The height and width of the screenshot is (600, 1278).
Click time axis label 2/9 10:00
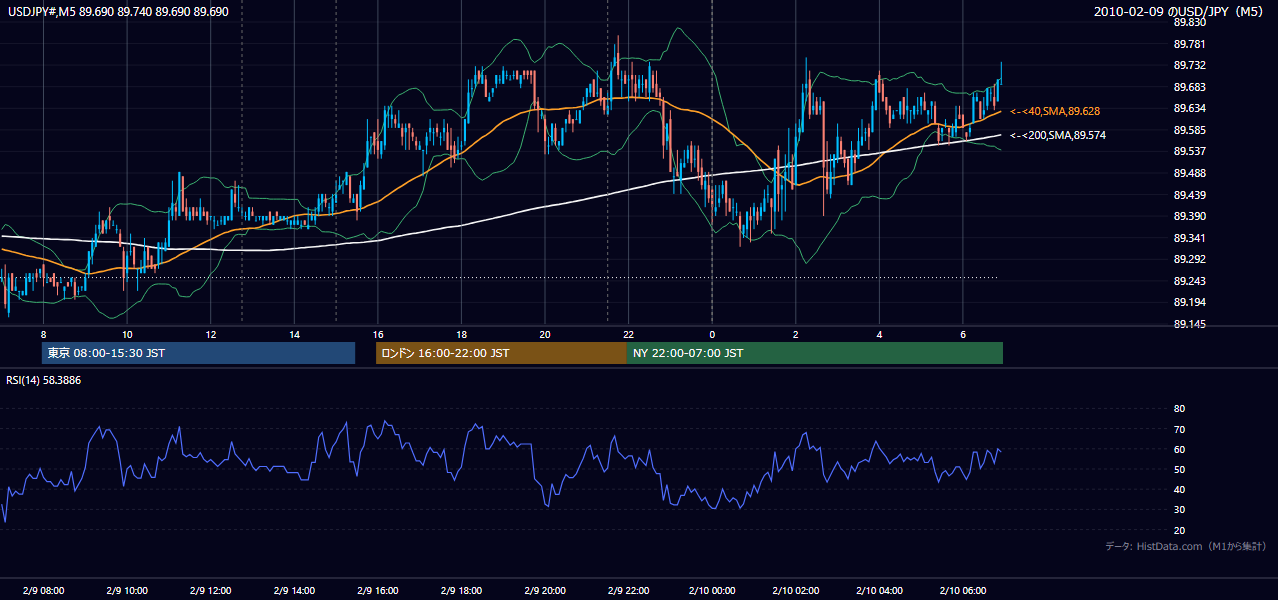pos(127,591)
